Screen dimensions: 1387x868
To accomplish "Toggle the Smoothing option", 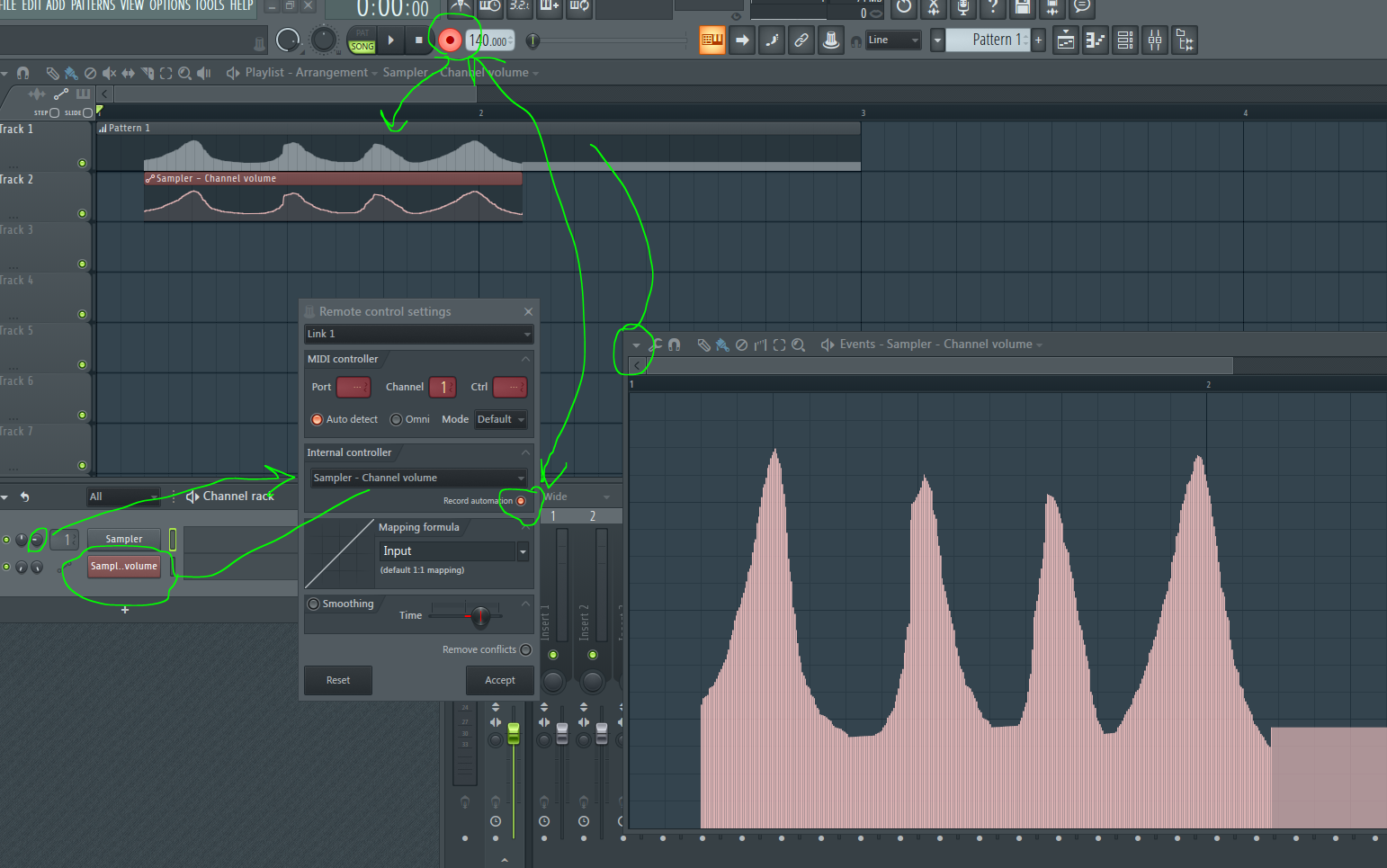I will click(314, 604).
